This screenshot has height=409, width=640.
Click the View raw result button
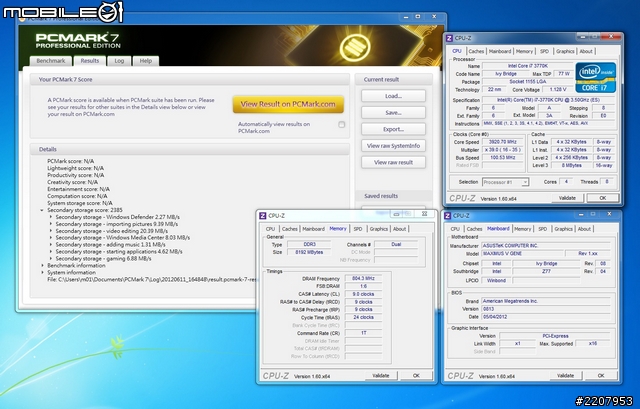(x=393, y=162)
